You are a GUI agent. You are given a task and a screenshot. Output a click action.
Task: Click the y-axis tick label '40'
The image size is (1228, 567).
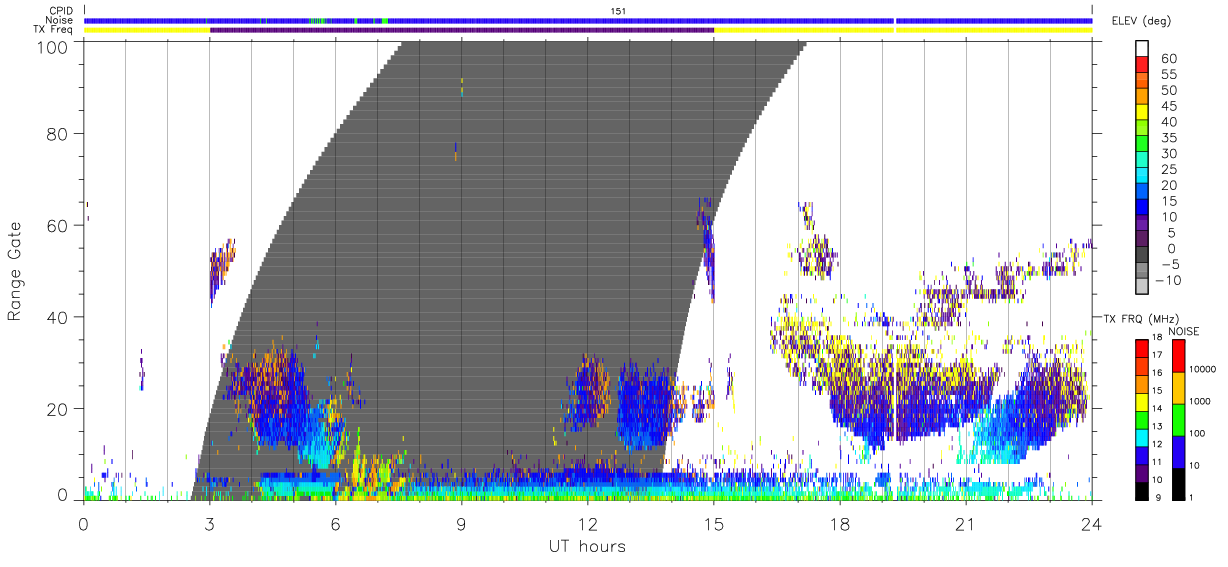(60, 317)
